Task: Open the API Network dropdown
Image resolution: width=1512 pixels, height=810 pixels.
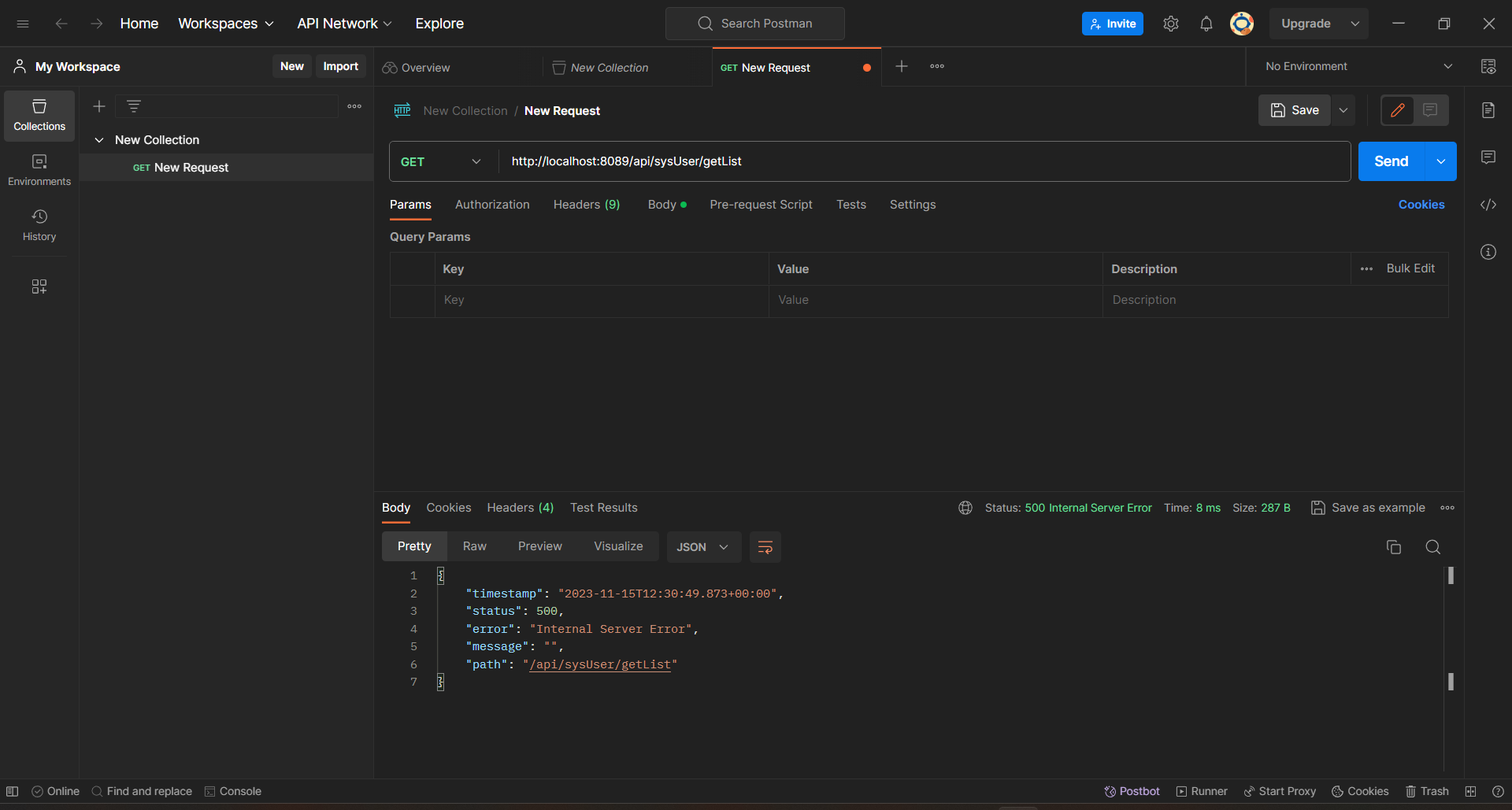Action: [344, 24]
